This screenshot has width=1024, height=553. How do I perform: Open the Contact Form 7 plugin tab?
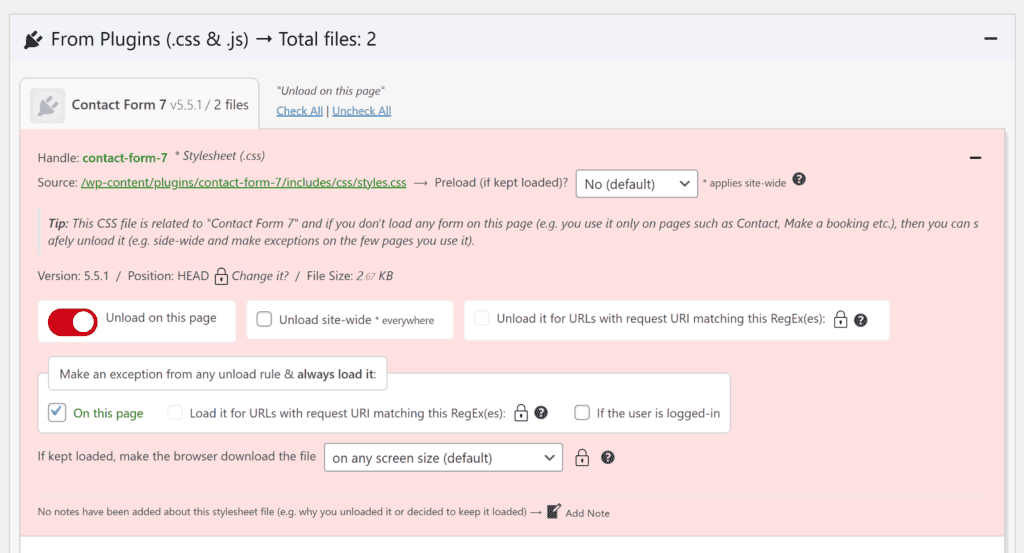(139, 104)
